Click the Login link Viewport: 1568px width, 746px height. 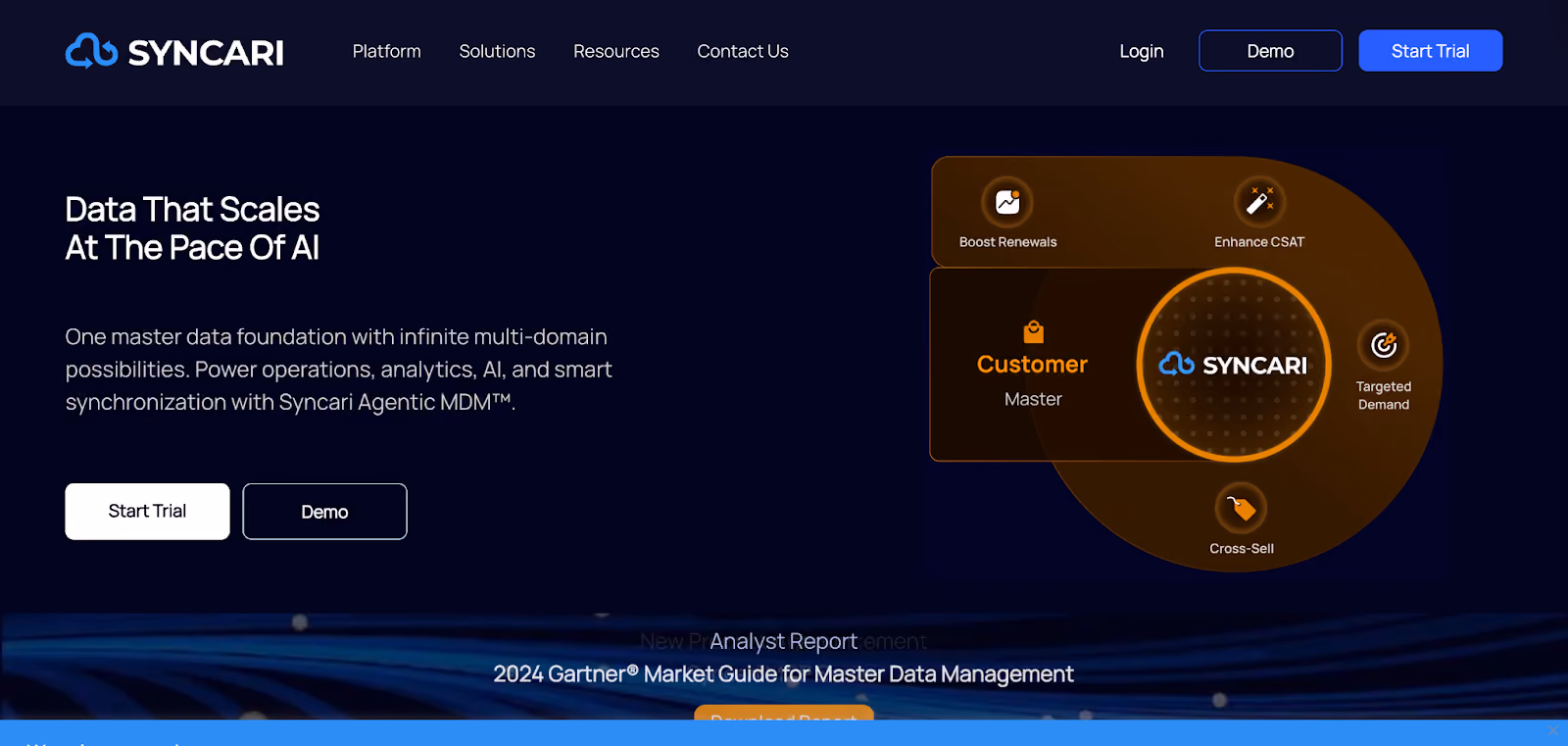pyautogui.click(x=1142, y=51)
